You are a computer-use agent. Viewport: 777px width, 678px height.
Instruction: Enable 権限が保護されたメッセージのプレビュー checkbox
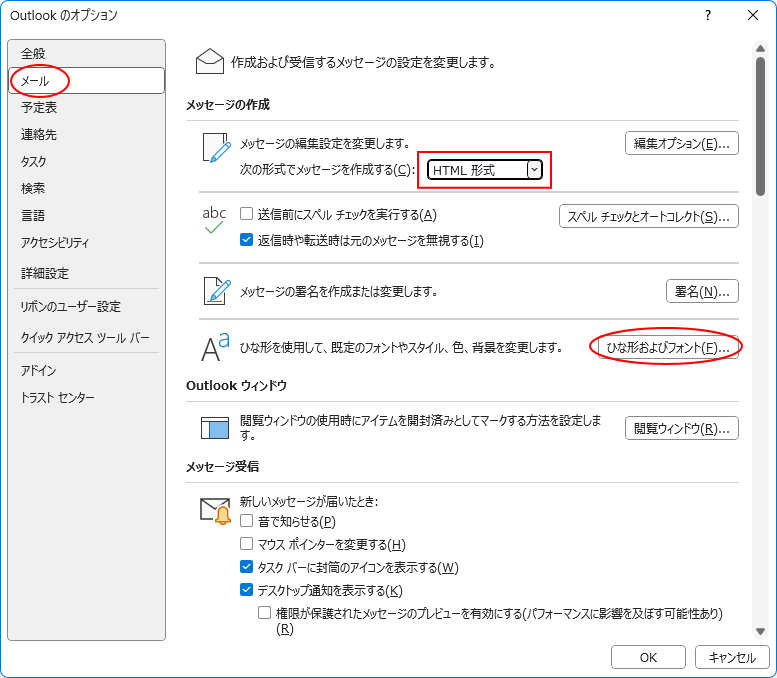(x=265, y=613)
